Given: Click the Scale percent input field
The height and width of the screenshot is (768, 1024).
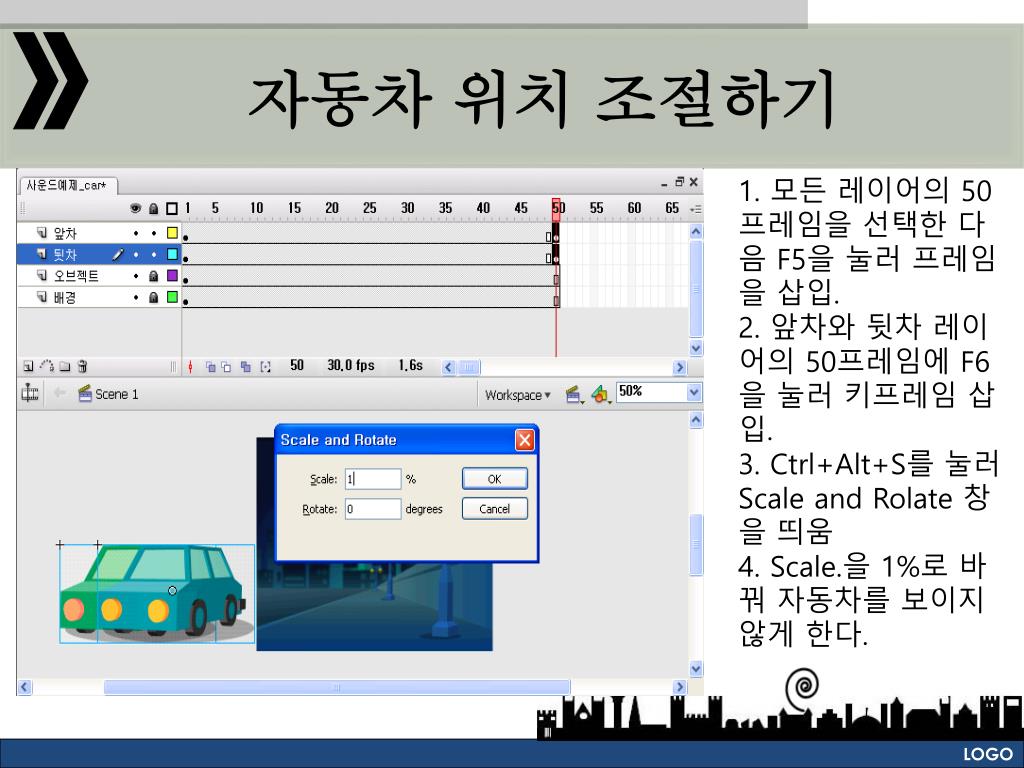Looking at the screenshot, I should [373, 479].
